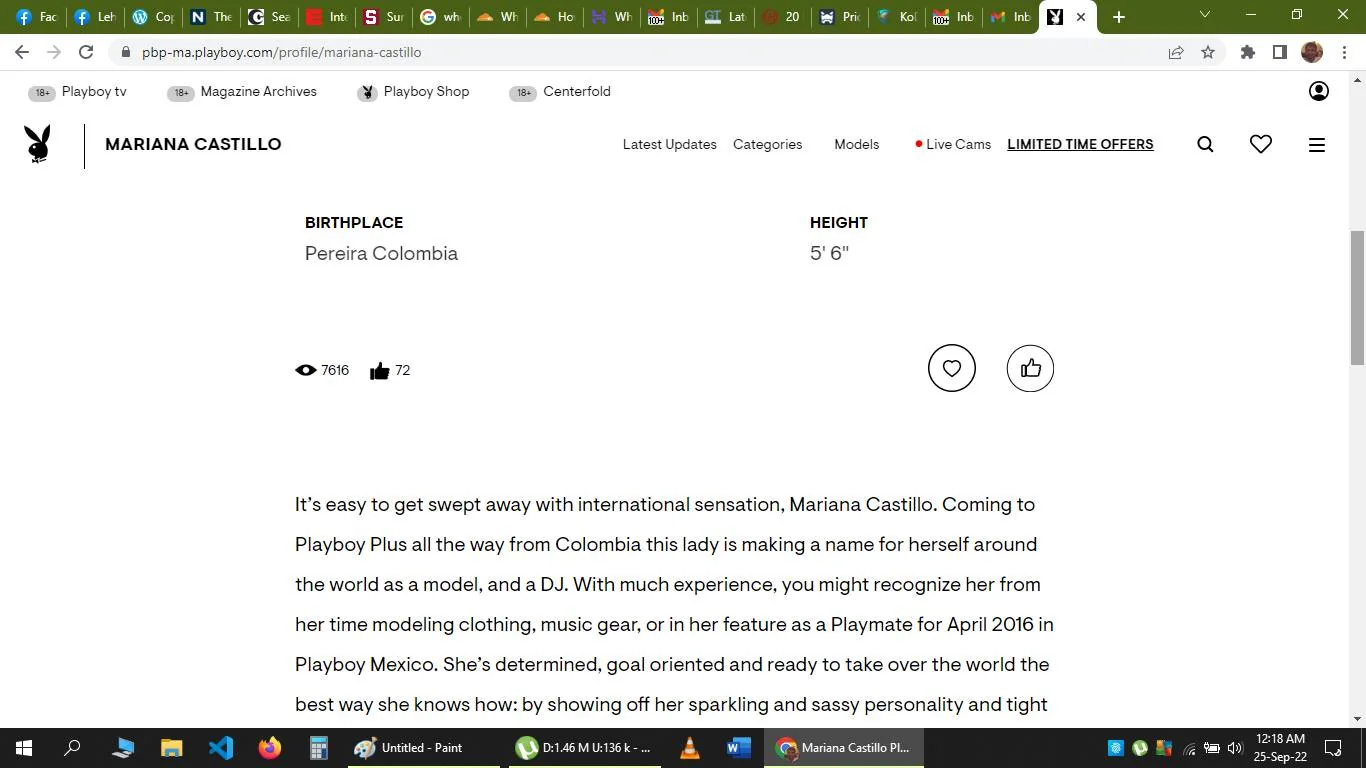Open the Chrome three-dot menu

(1344, 52)
